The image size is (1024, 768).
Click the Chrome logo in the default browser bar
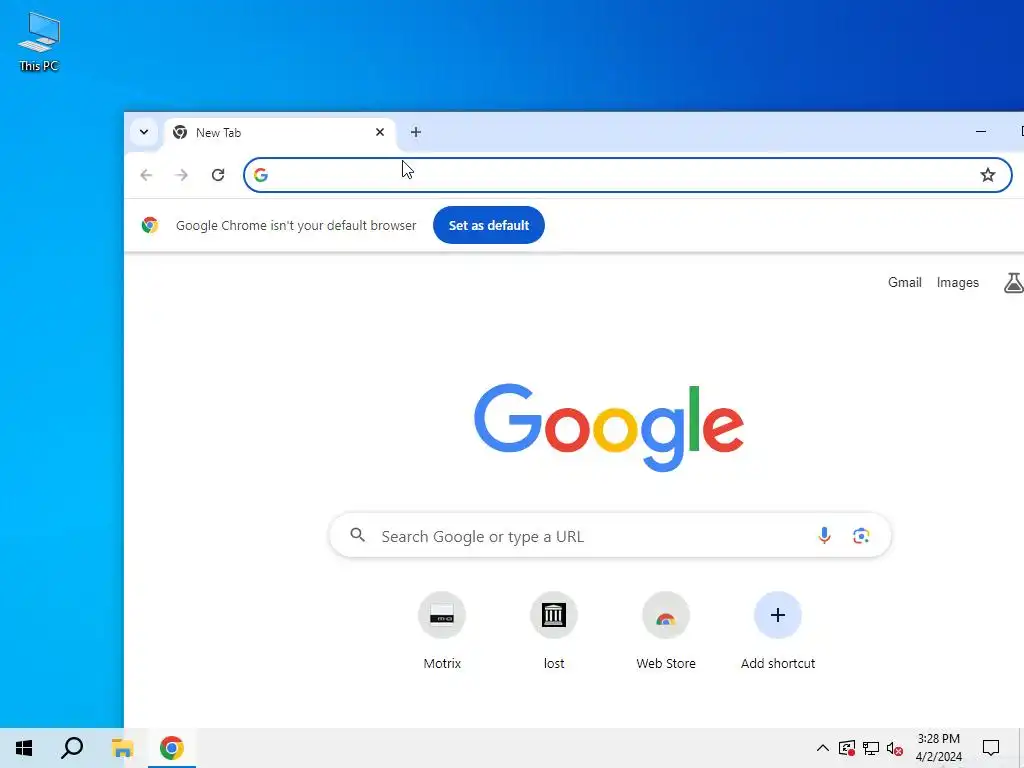(150, 225)
